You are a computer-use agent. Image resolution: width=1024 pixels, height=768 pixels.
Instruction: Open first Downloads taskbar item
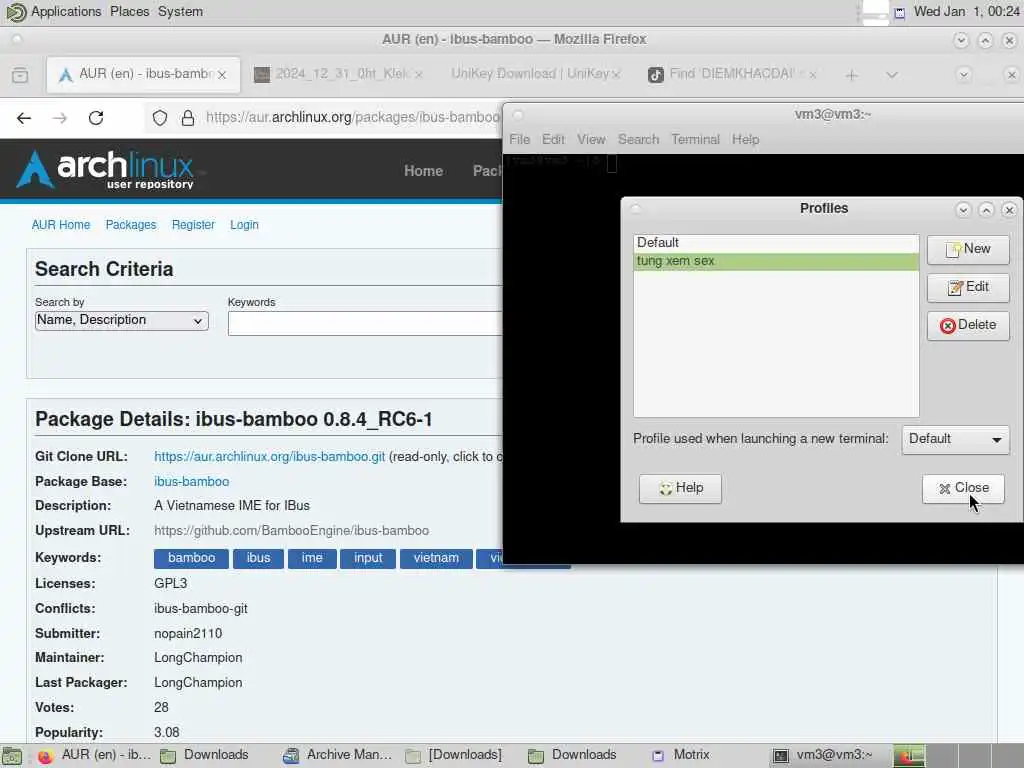tap(204, 756)
